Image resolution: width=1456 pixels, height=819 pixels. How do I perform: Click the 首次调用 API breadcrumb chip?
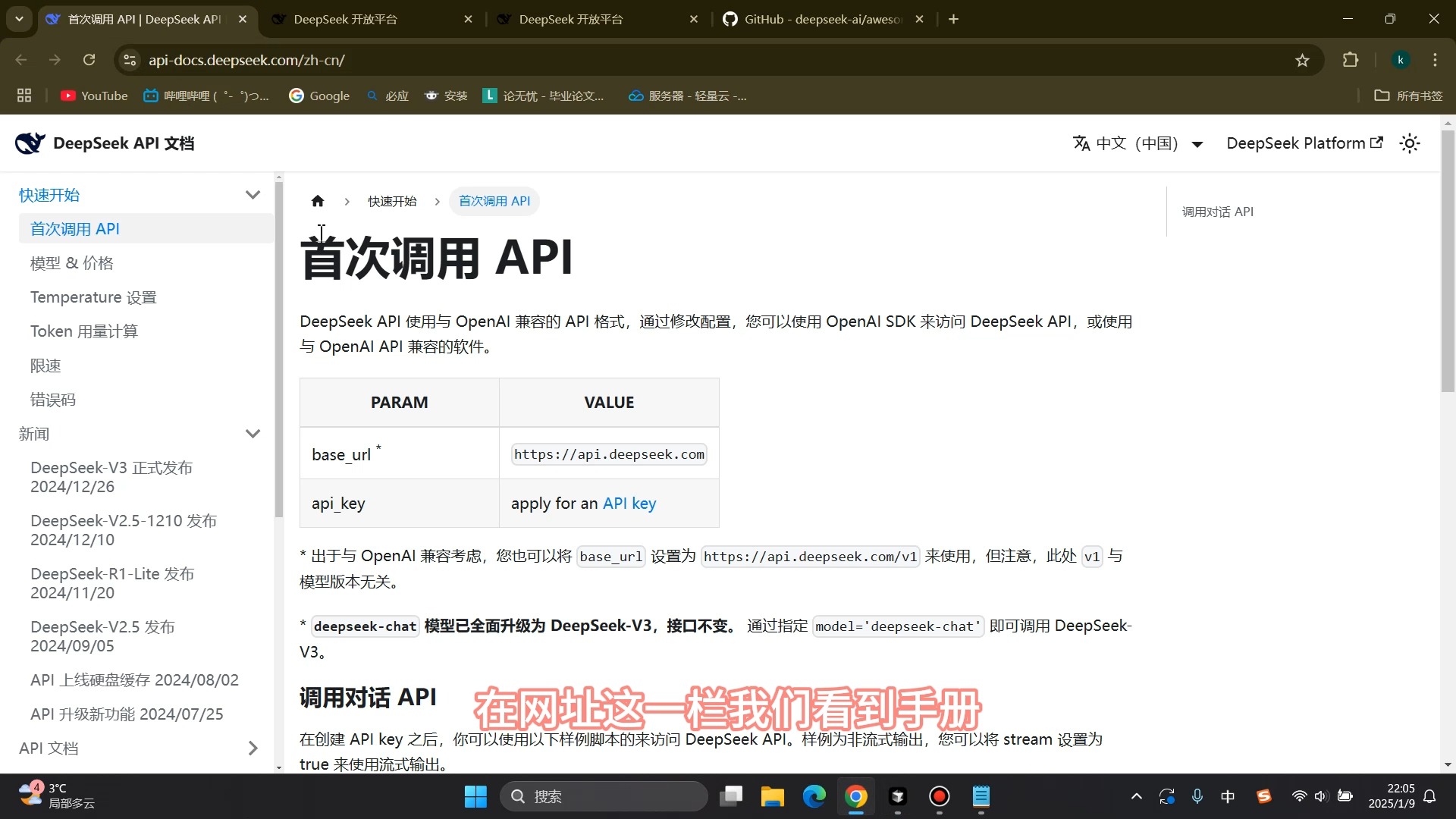pyautogui.click(x=494, y=201)
